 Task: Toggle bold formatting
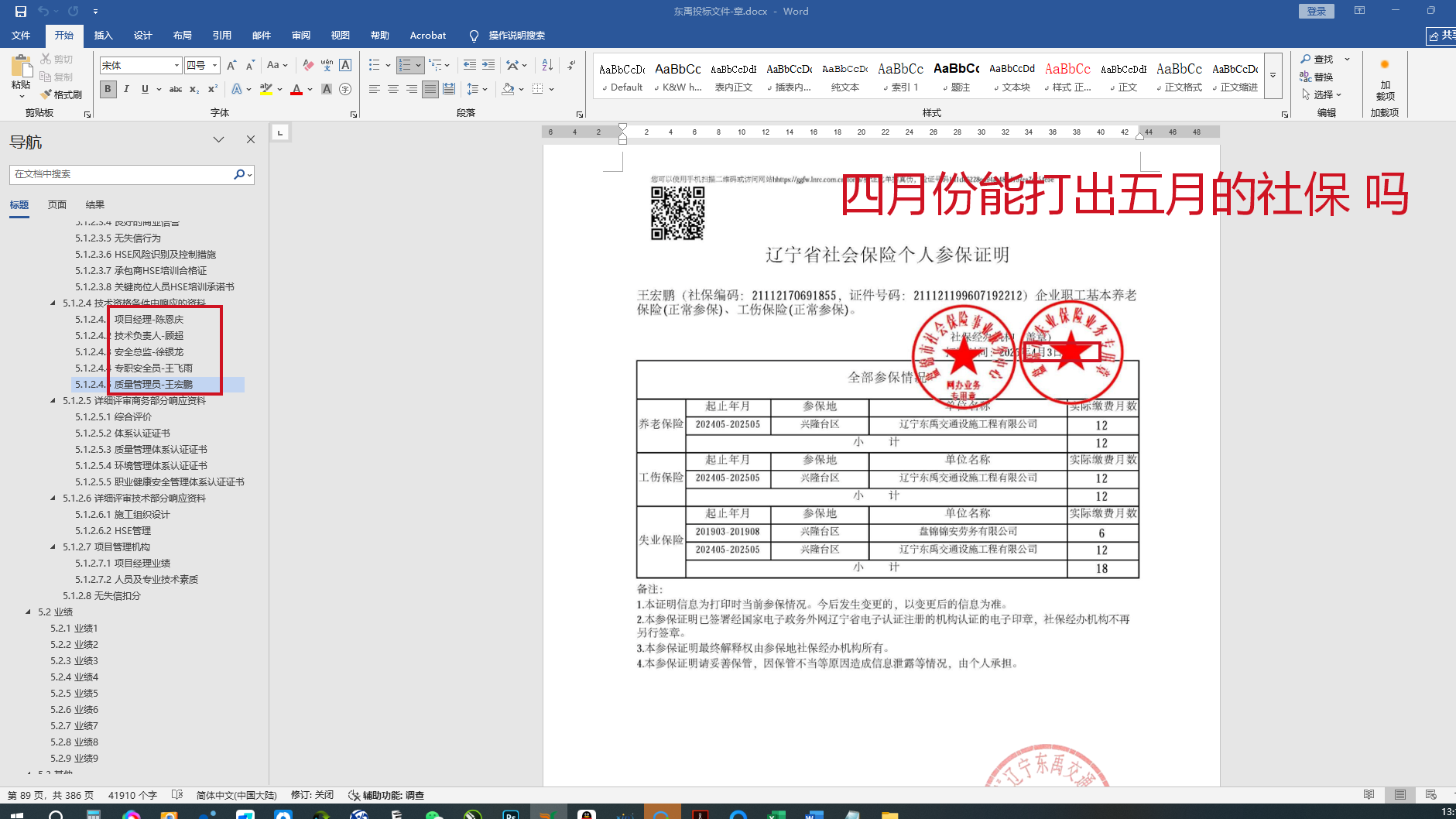coord(108,89)
